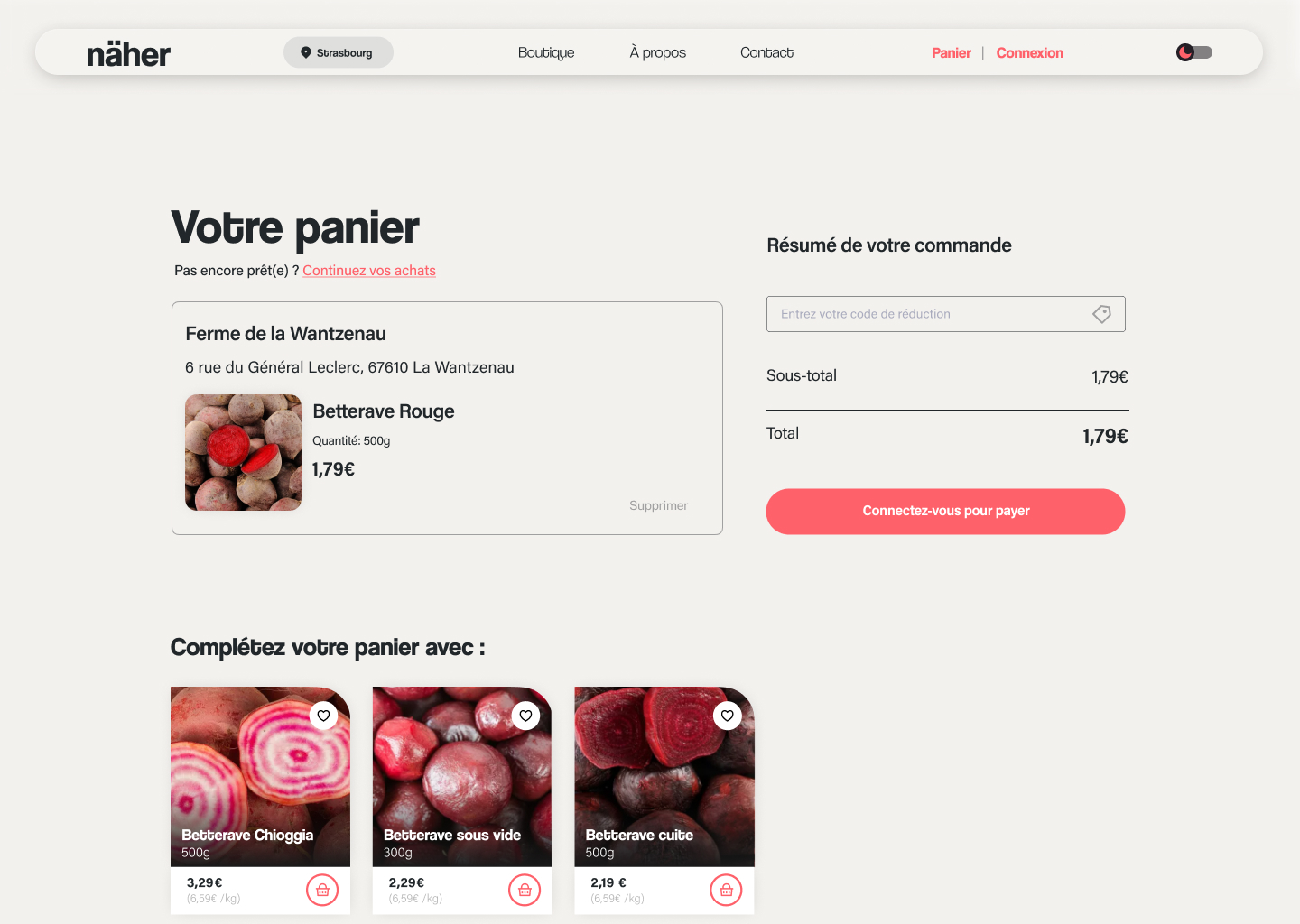Favorite the Betterave Chioggia product
The width and height of the screenshot is (1300, 924).
323,716
